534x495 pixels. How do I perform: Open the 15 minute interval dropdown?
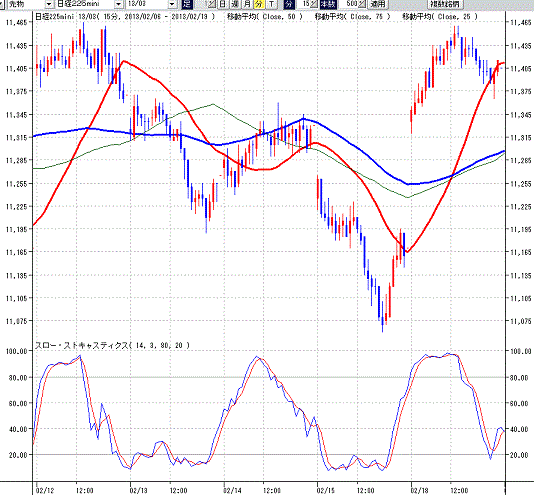click(x=314, y=4)
